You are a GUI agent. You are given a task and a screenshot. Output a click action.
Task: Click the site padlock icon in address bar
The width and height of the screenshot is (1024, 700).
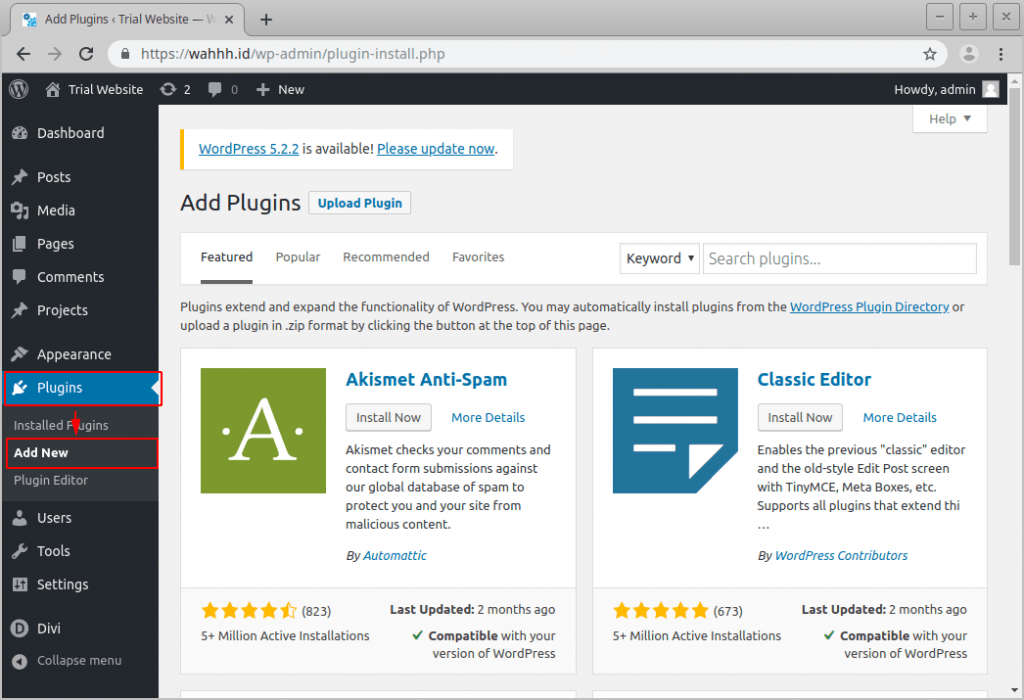(x=125, y=54)
